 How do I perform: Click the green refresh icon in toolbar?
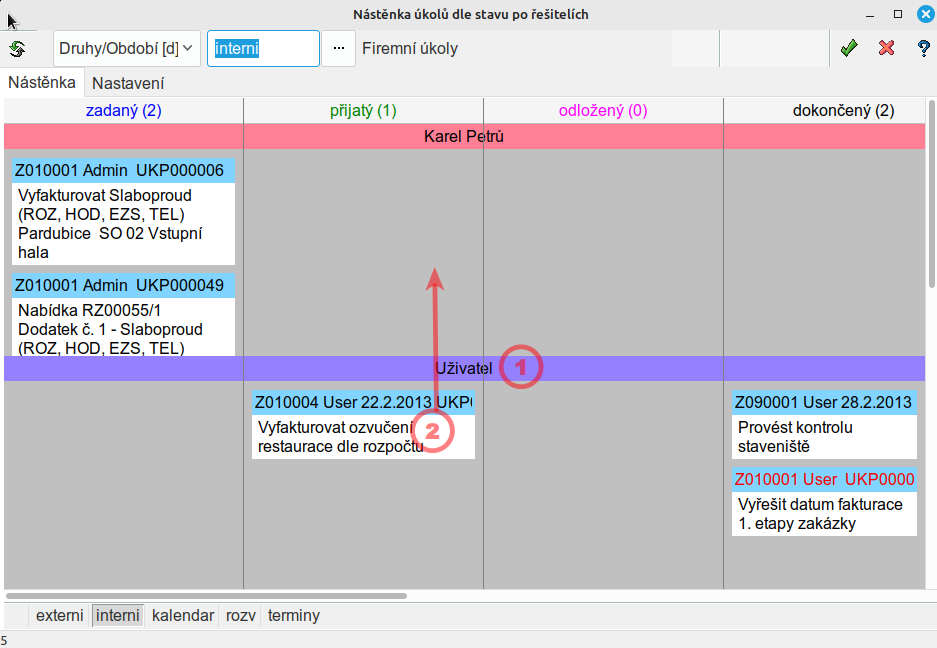17,48
